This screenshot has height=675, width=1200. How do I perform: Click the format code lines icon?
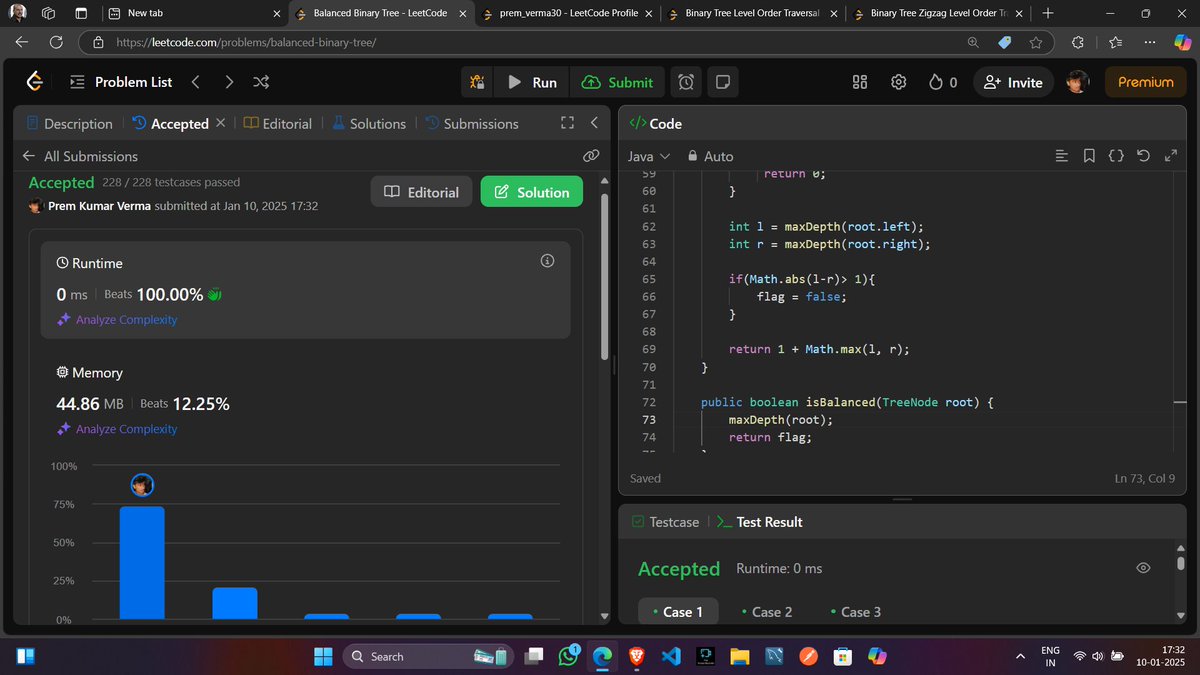click(1062, 156)
